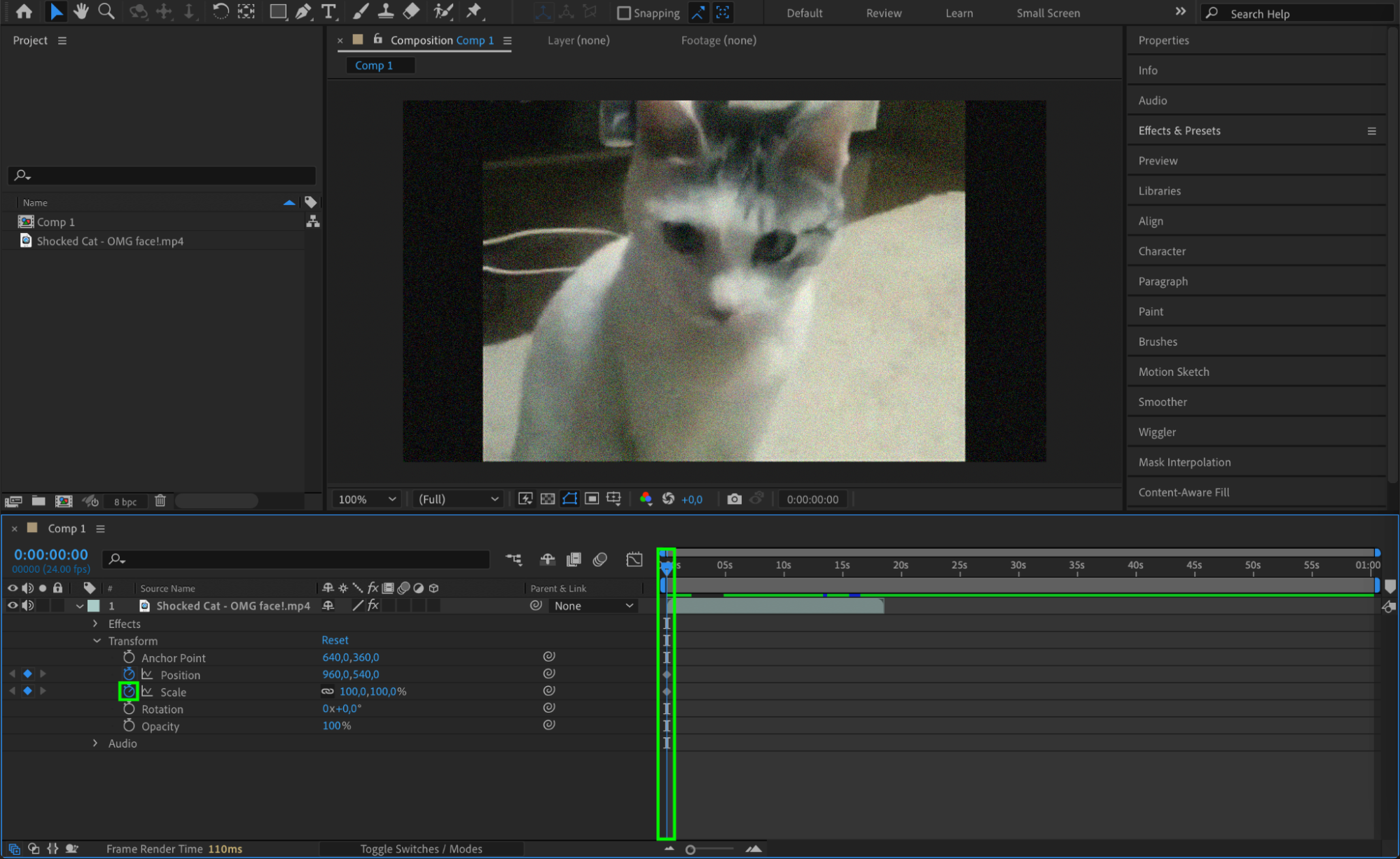Click the Home icon
Screen dimensions: 1400x859
[x=24, y=11]
